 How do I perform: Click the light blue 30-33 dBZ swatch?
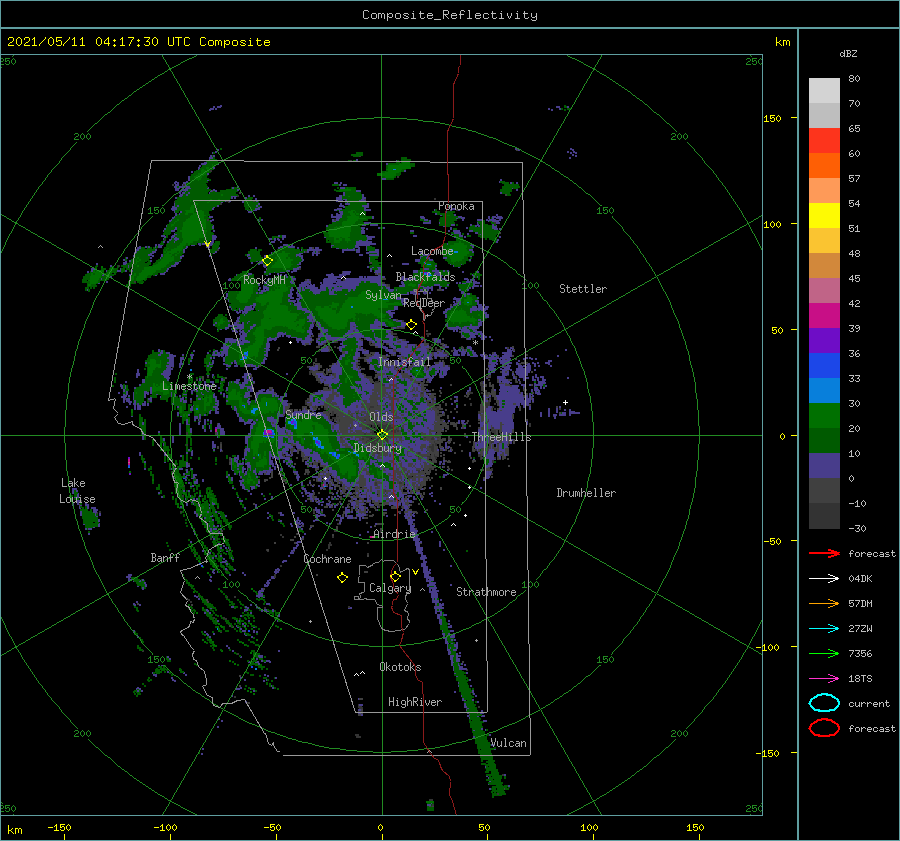[x=824, y=391]
